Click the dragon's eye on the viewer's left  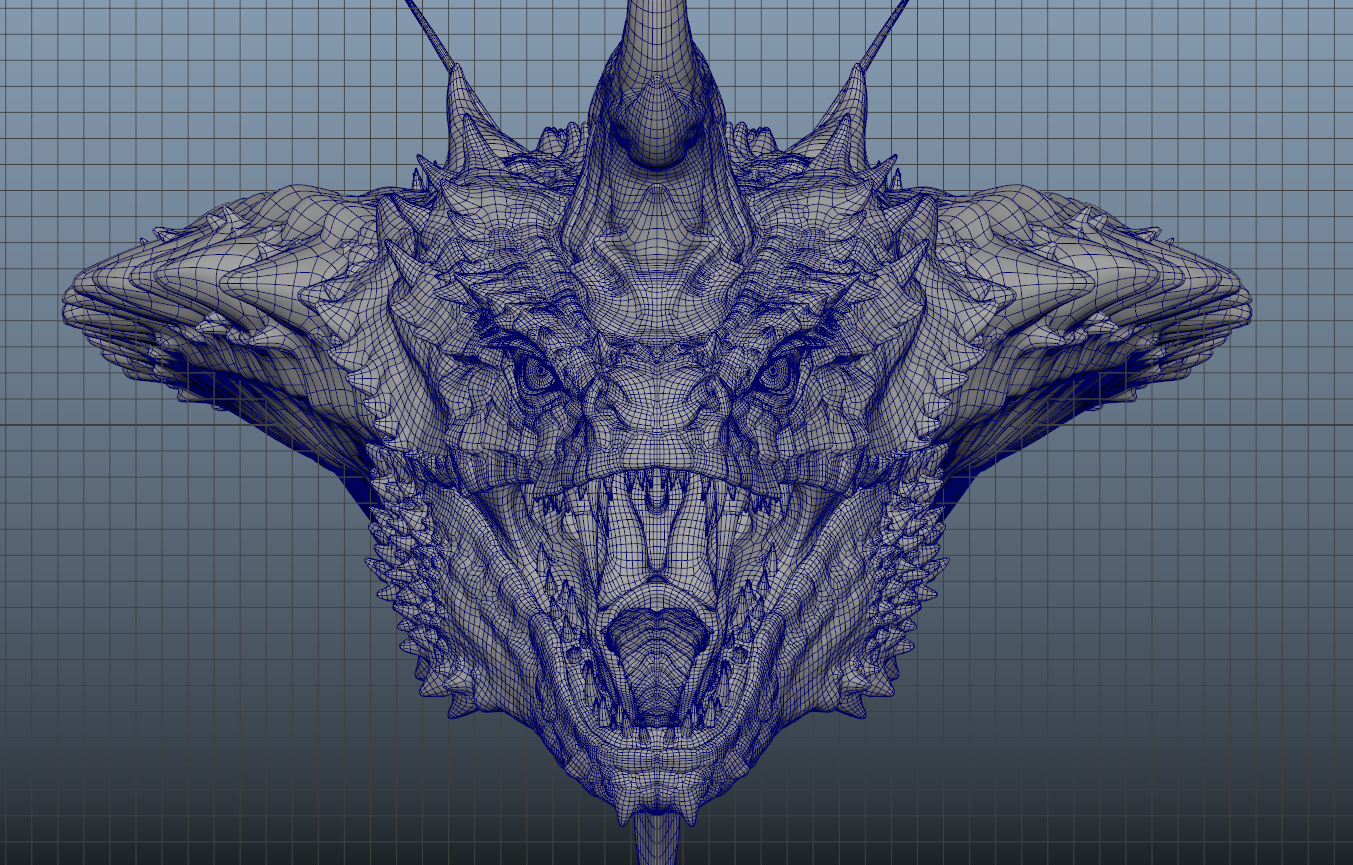[x=539, y=373]
